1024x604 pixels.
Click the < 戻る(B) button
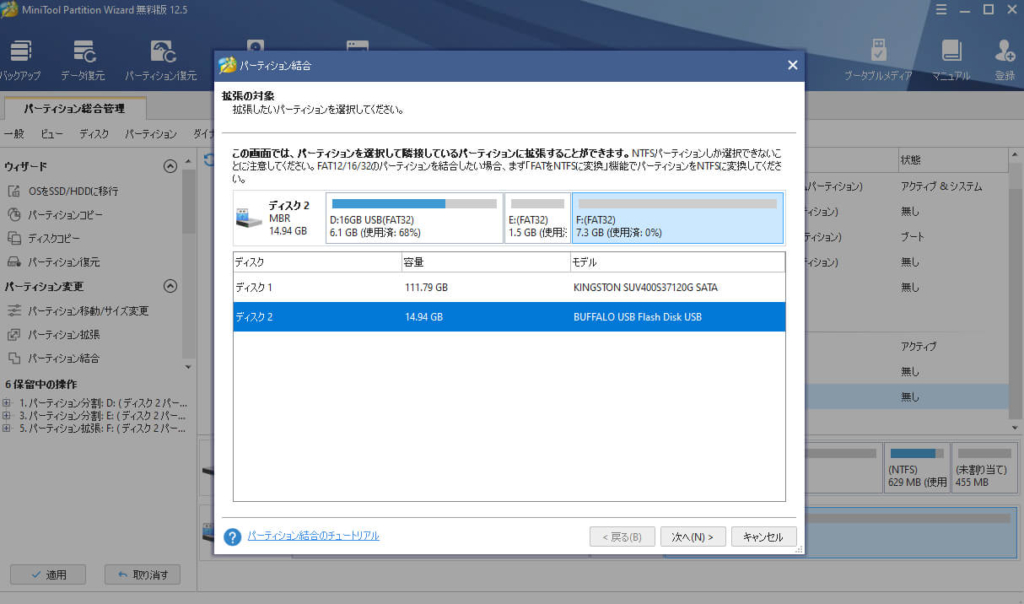pyautogui.click(x=622, y=537)
